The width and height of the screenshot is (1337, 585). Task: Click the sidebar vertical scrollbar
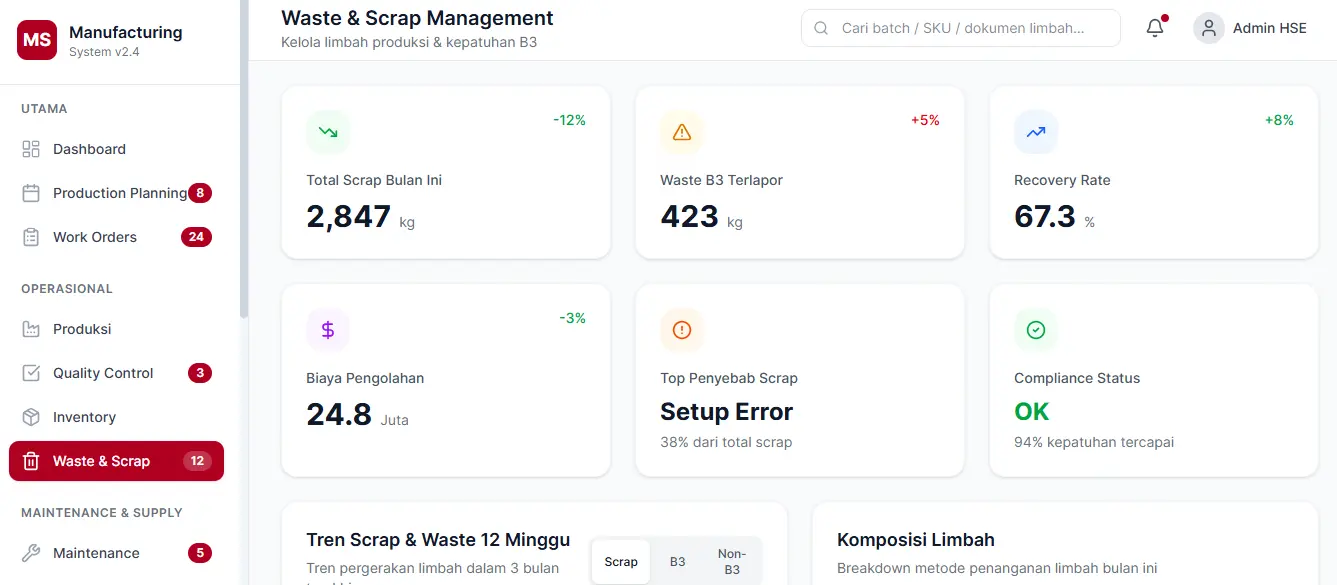click(244, 160)
